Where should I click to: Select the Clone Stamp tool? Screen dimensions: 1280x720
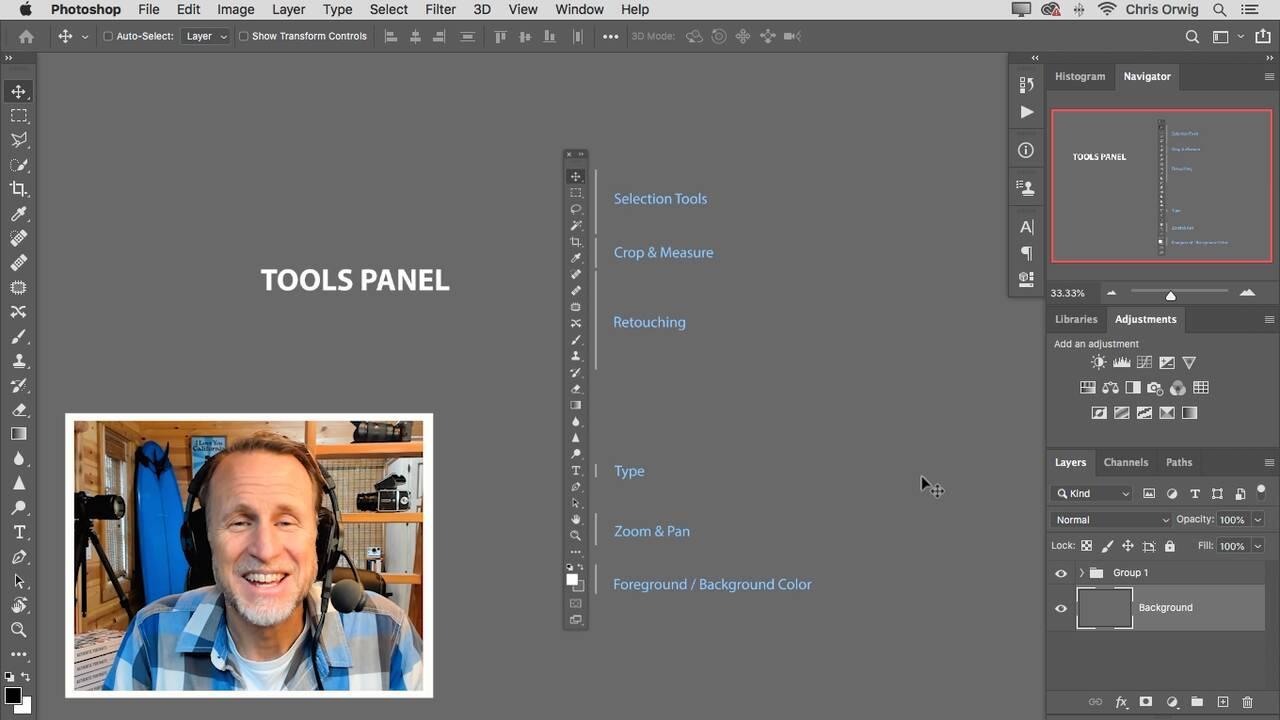[x=19, y=361]
